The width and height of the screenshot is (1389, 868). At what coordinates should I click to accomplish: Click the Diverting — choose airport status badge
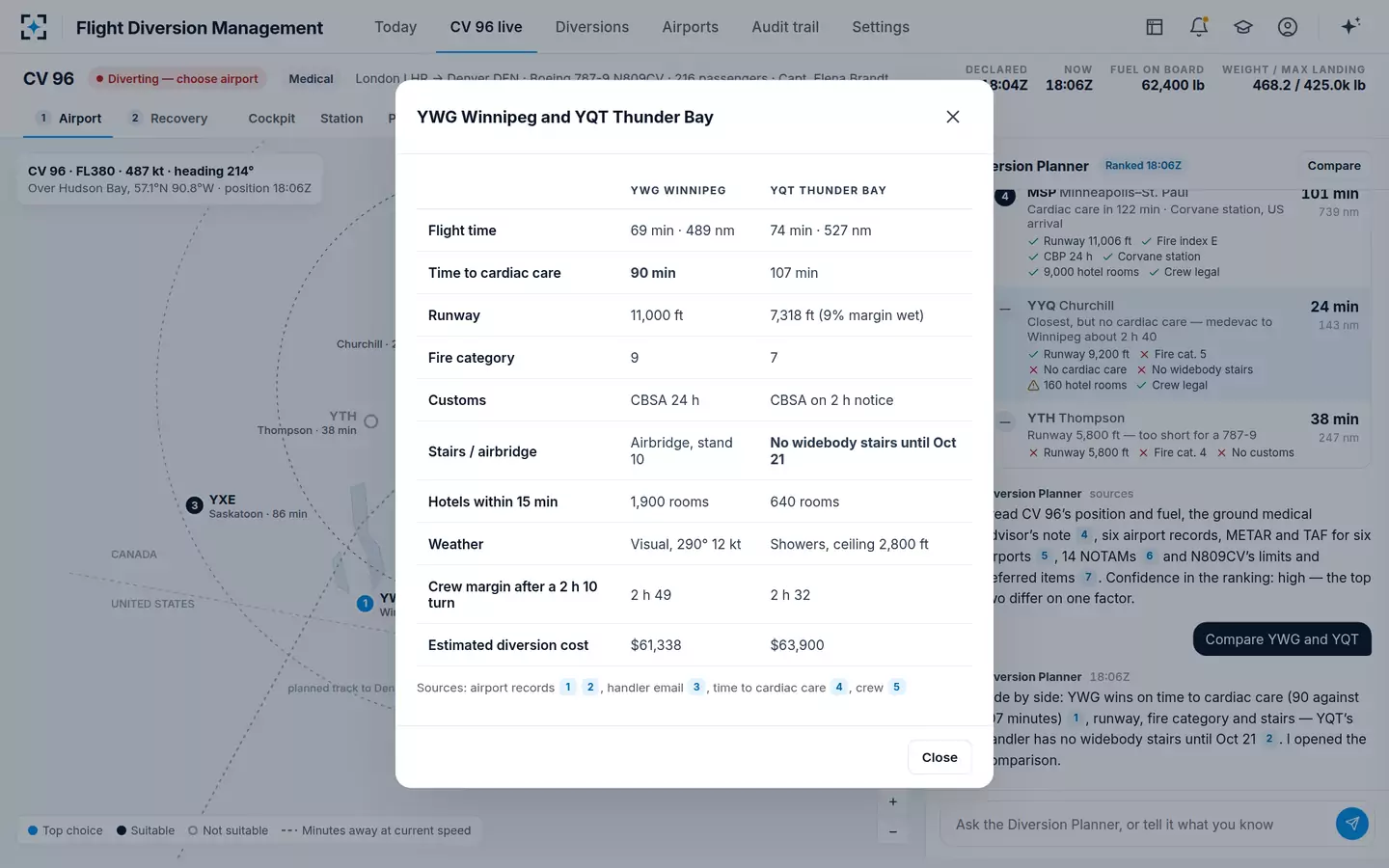[177, 79]
